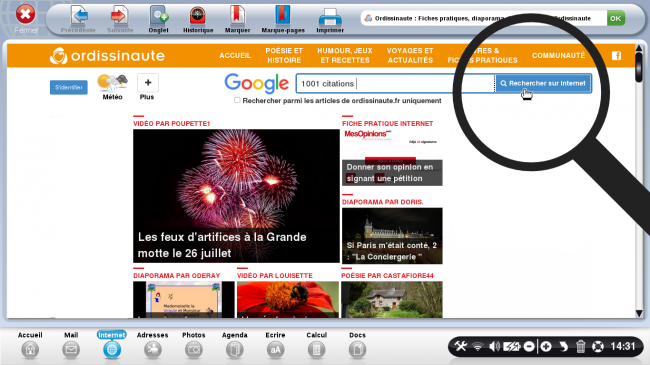This screenshot has height=365, width=650.
Task: Print page with Imprimer icon
Action: (x=330, y=17)
